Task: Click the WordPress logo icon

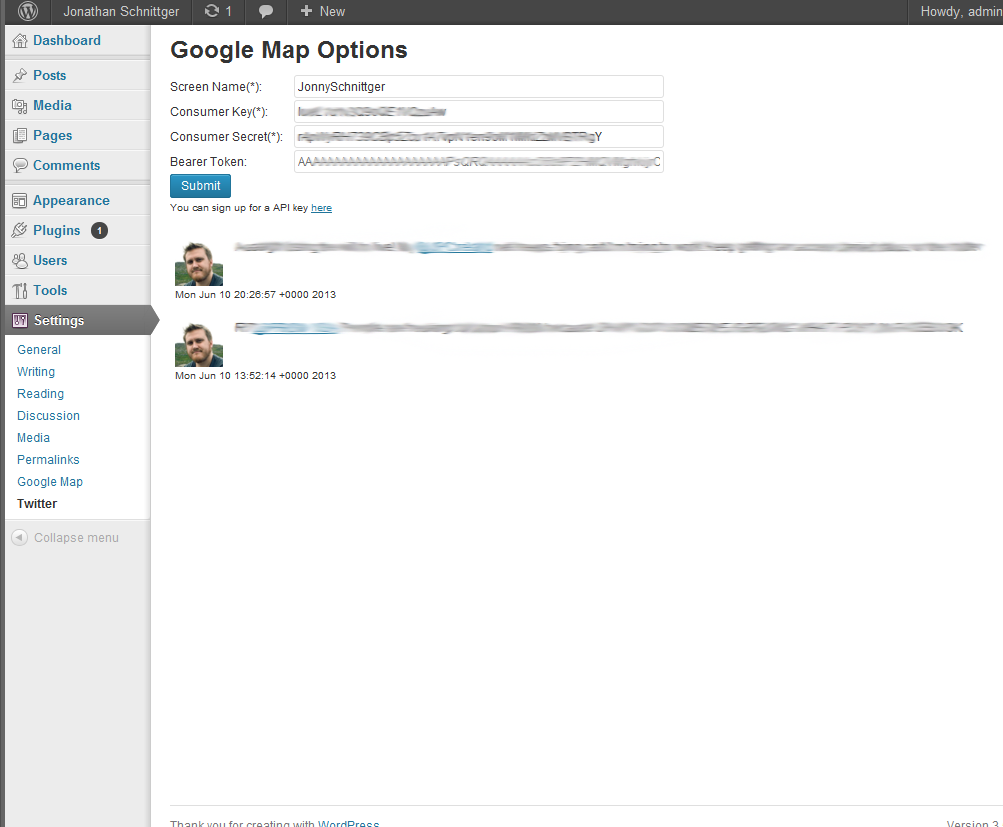Action: pyautogui.click(x=28, y=11)
